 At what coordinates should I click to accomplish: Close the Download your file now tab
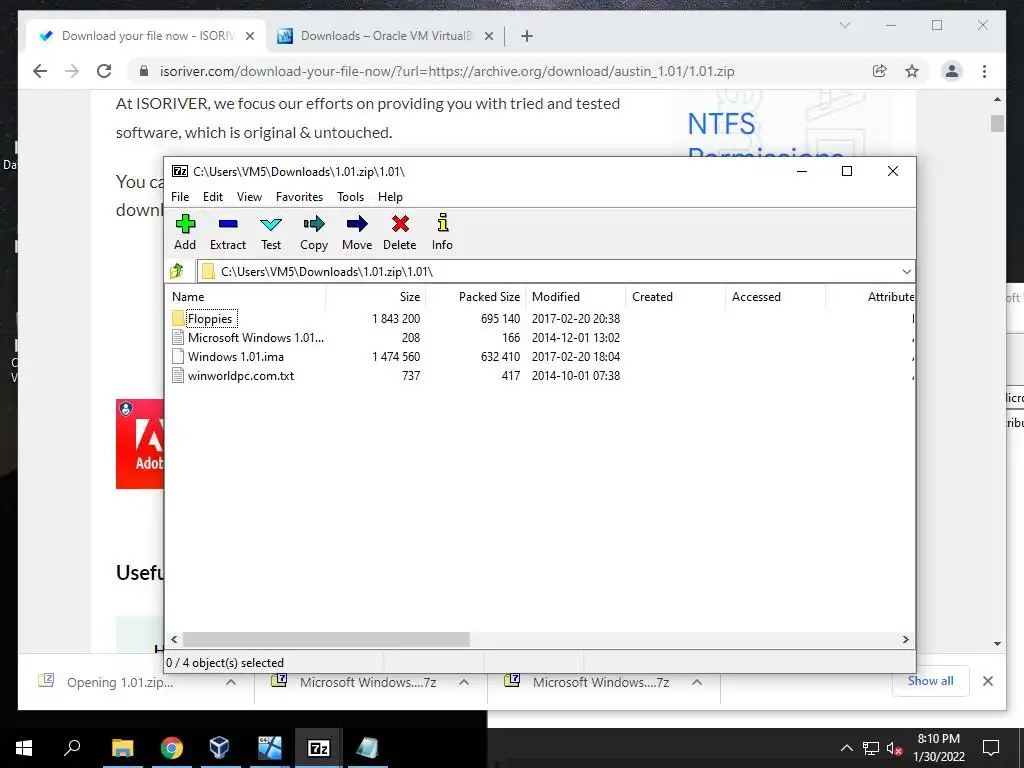point(249,36)
